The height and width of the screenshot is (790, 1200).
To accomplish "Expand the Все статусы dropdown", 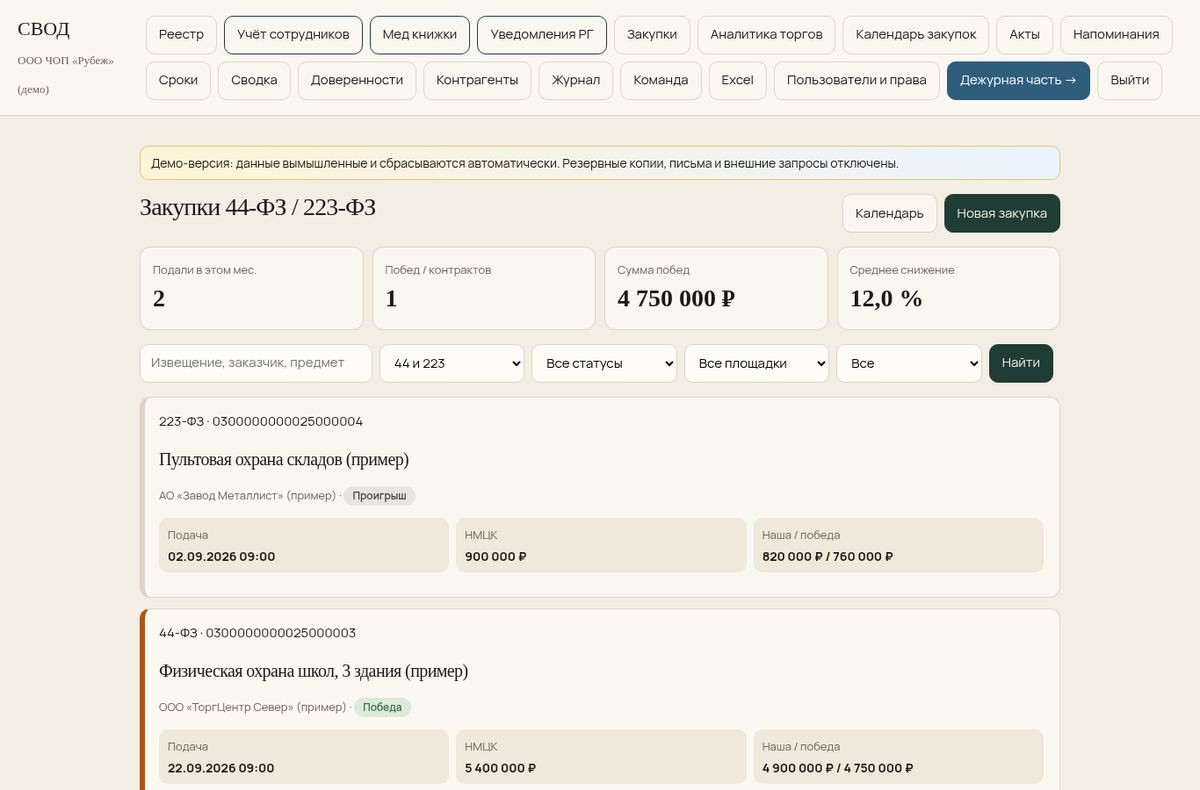I will [604, 363].
